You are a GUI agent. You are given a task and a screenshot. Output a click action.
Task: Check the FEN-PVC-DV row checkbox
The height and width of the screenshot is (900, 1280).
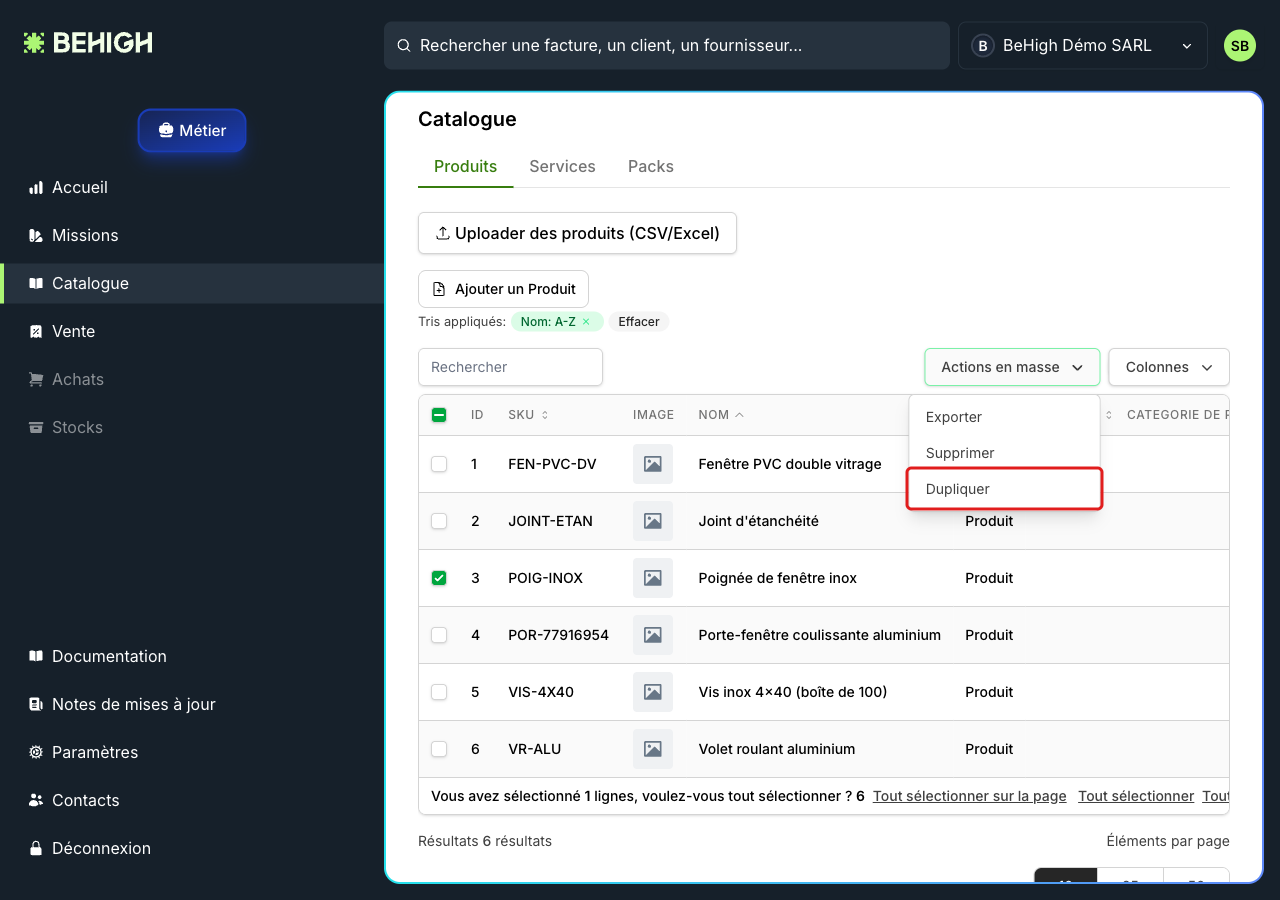439,464
